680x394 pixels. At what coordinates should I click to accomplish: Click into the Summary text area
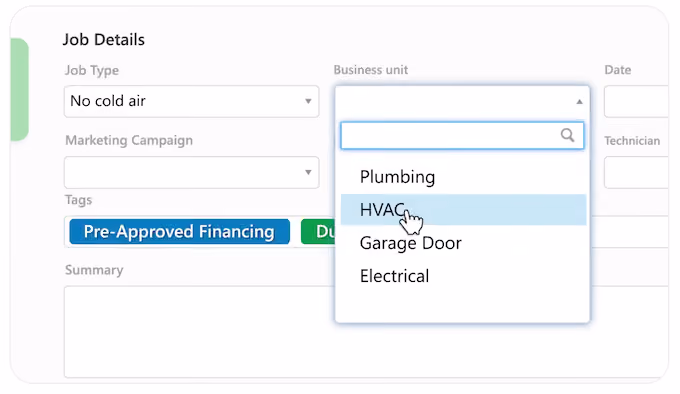199,332
